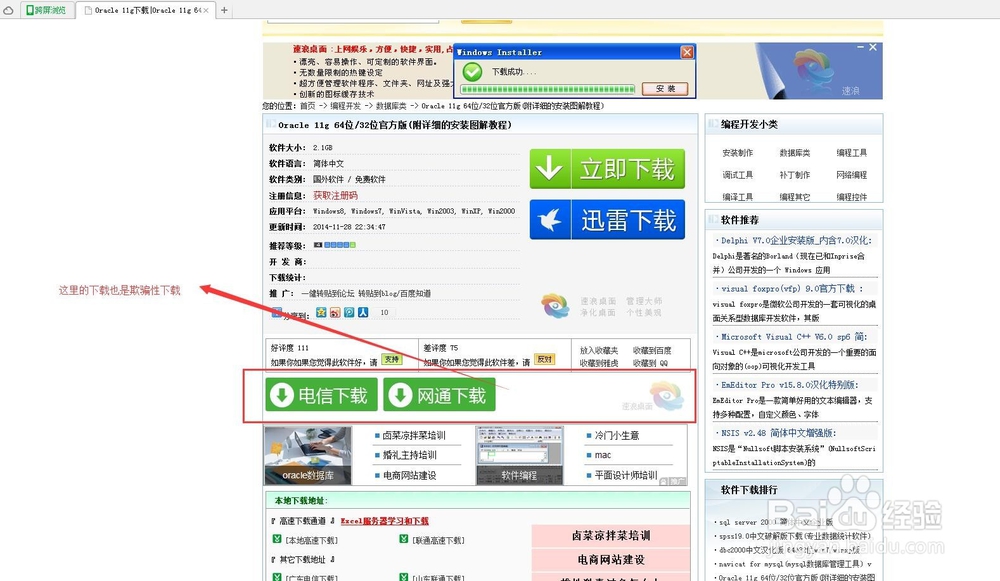The height and width of the screenshot is (581, 1000).
Task: Close the Windows Installer popup
Action: click(x=687, y=52)
